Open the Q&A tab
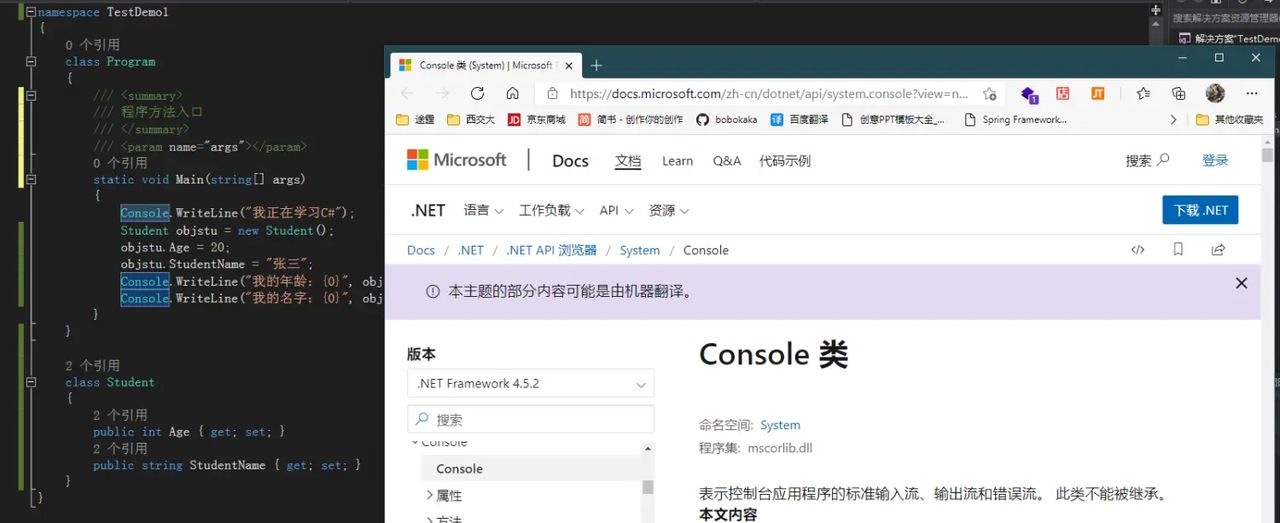 [x=727, y=161]
